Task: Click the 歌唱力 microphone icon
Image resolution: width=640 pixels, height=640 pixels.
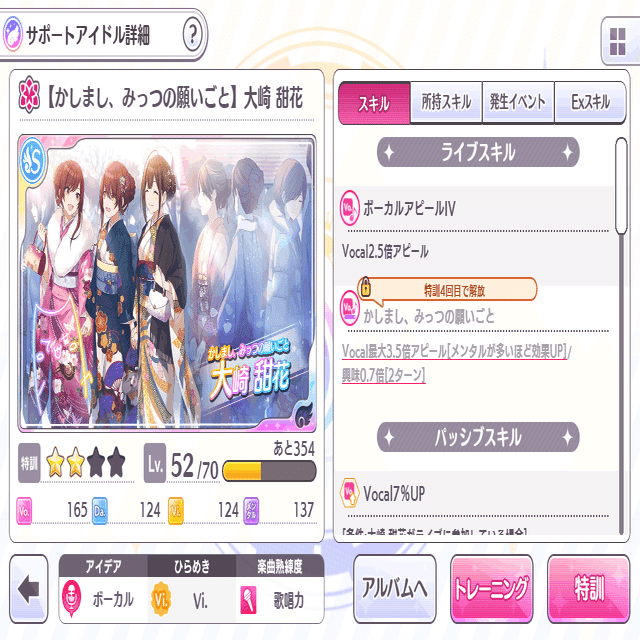Action: pos(249,600)
